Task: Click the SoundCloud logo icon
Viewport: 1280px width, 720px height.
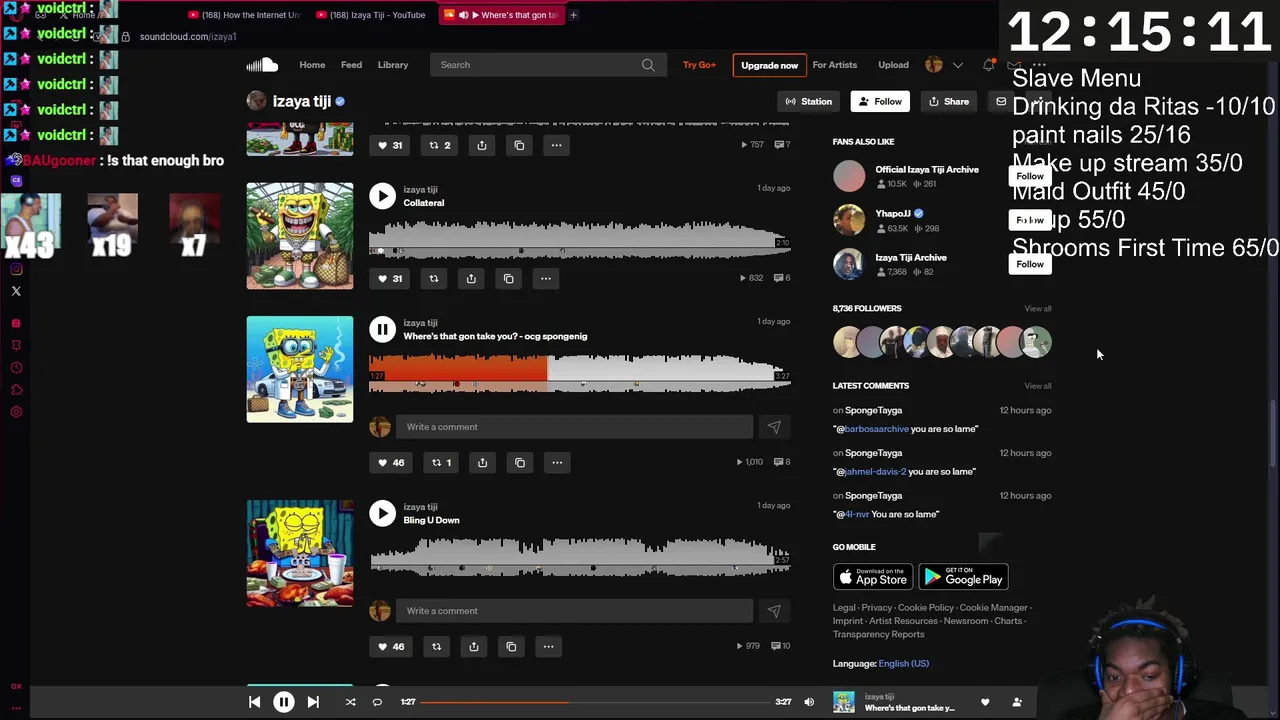Action: 262,65
